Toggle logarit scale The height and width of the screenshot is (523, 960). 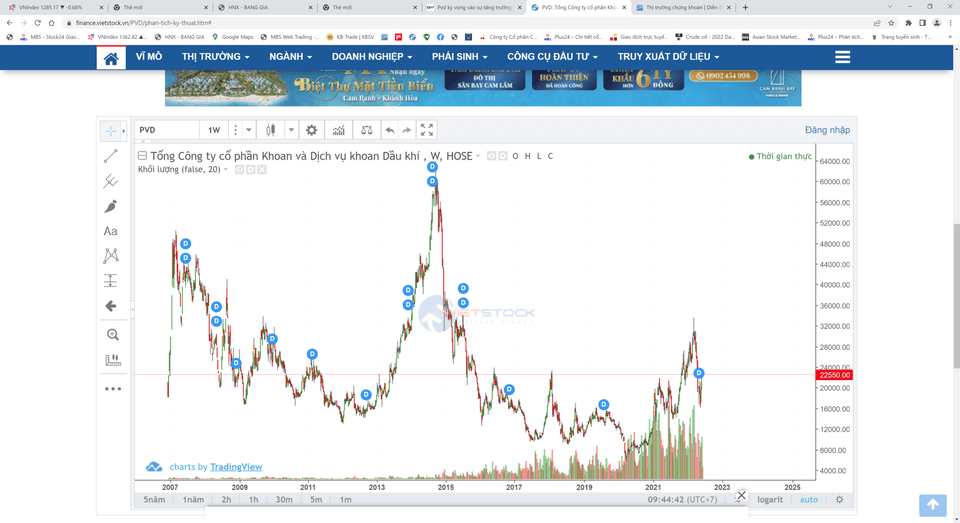[x=770, y=500]
